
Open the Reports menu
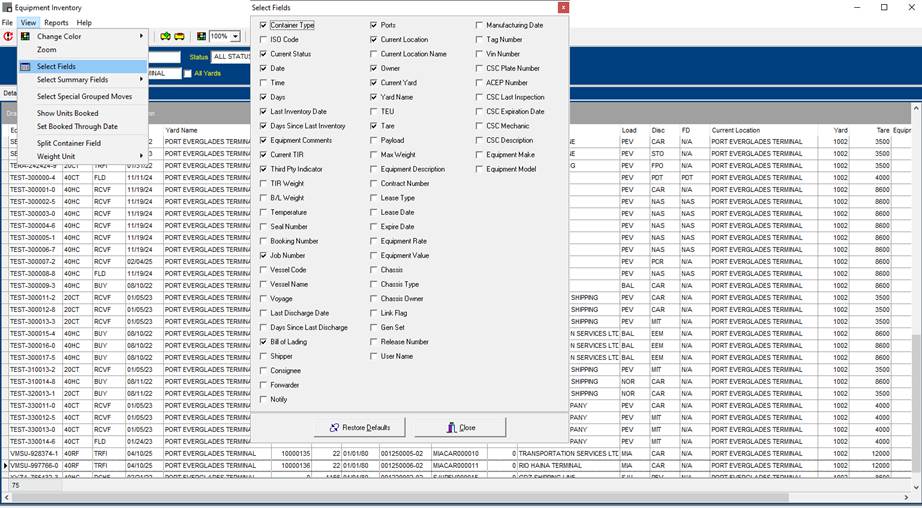pyautogui.click(x=56, y=22)
